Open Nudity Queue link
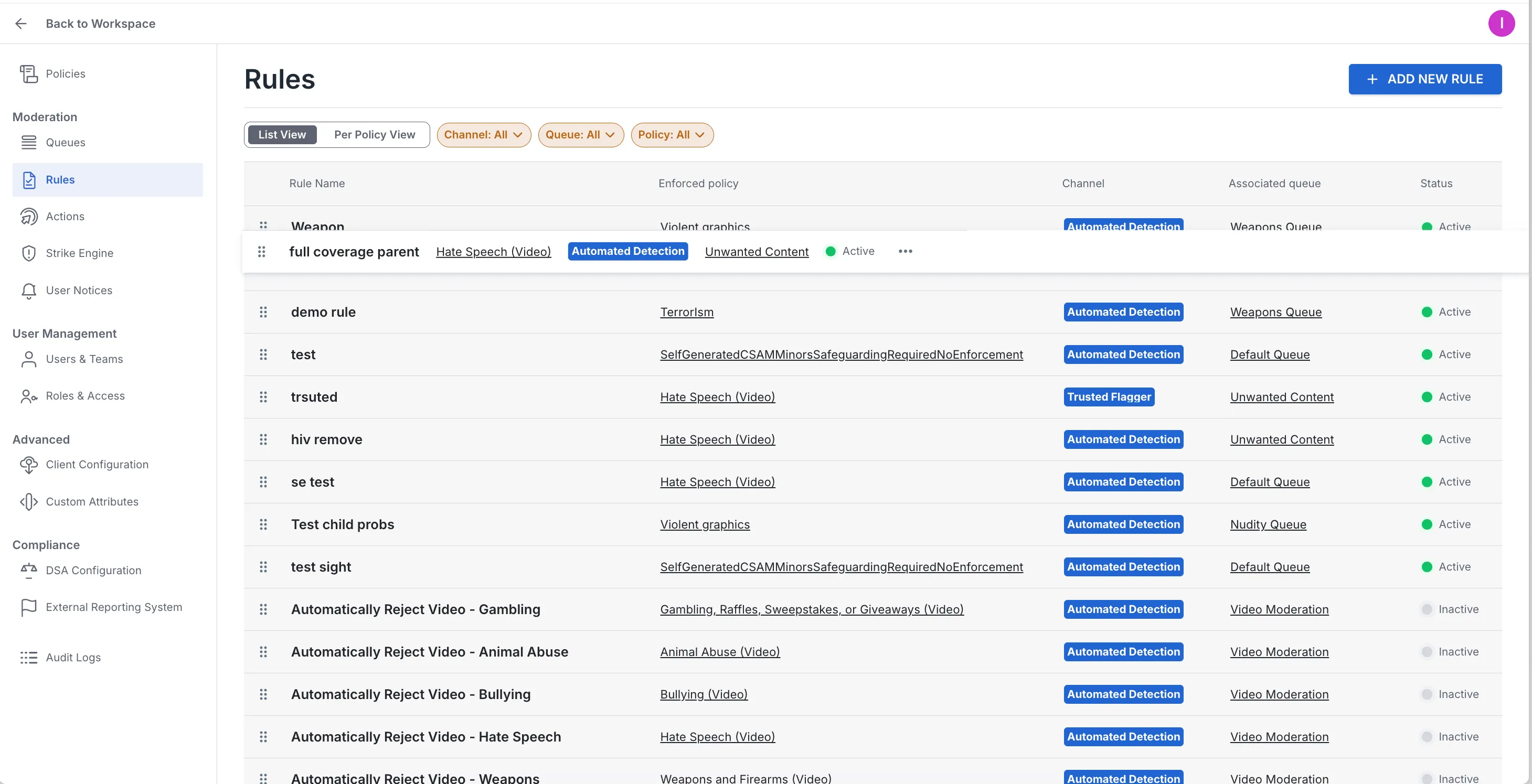 tap(1268, 524)
